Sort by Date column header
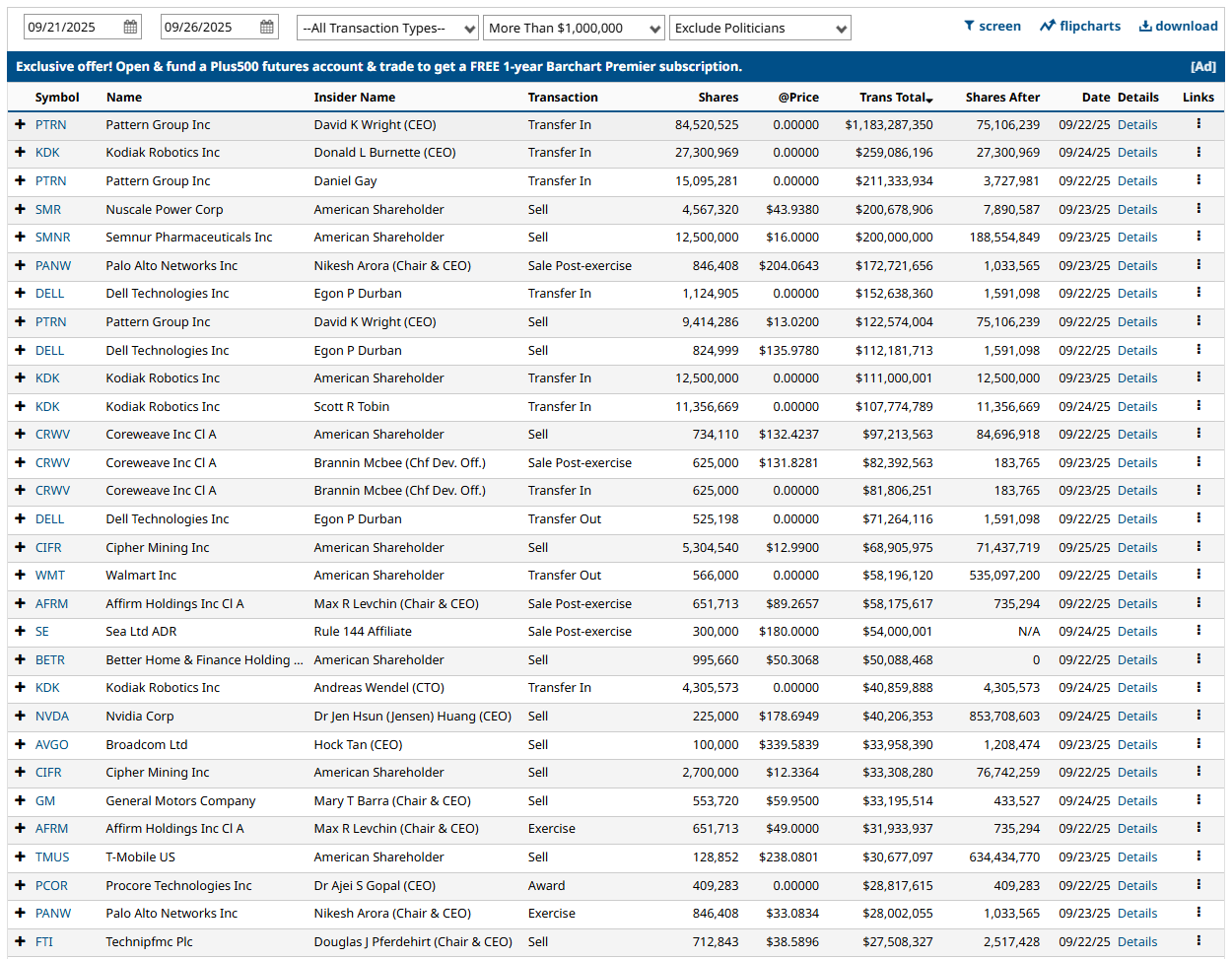Viewport: 1232px width, 959px height. (x=1096, y=97)
